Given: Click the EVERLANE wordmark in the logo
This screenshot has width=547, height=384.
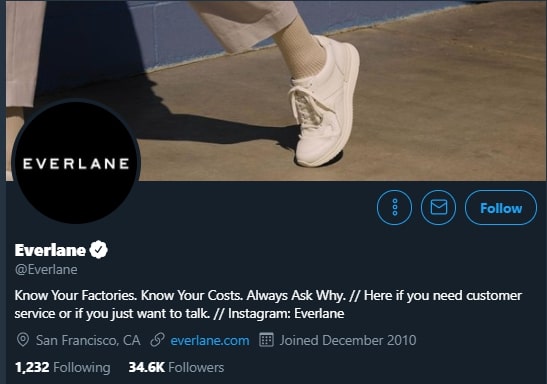Looking at the screenshot, I should point(76,164).
